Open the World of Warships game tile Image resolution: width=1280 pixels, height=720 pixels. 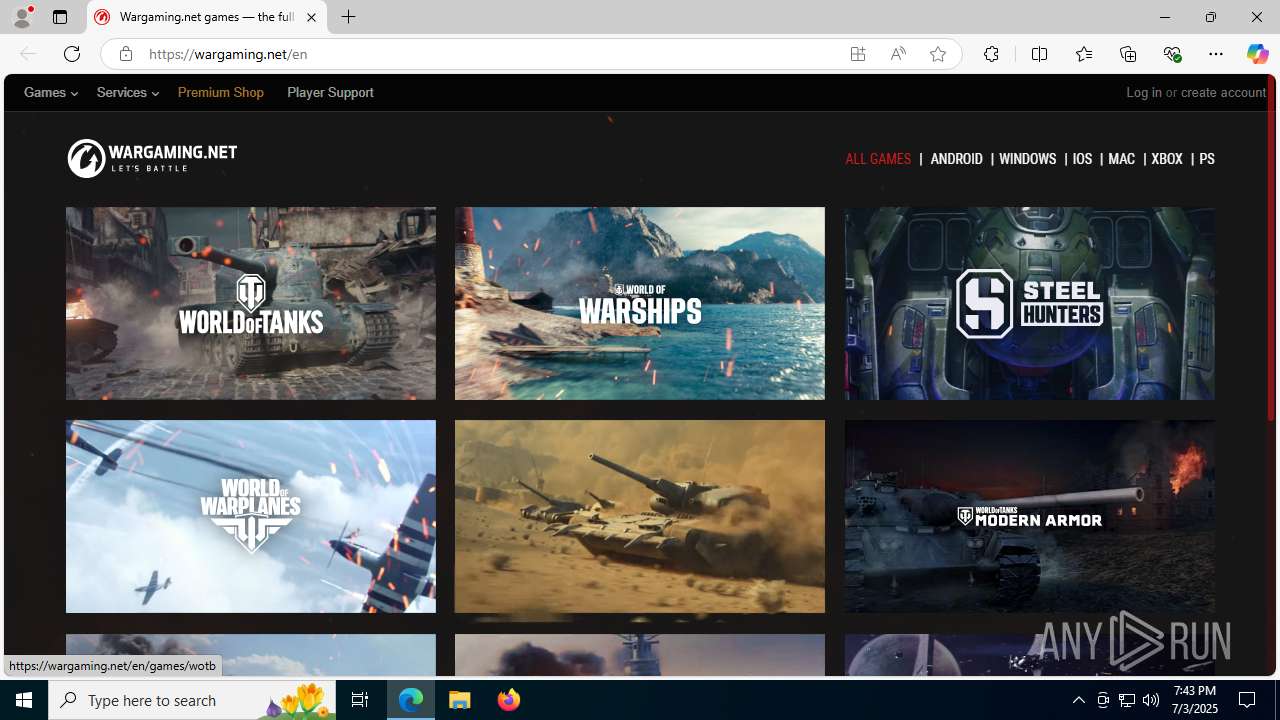640,303
